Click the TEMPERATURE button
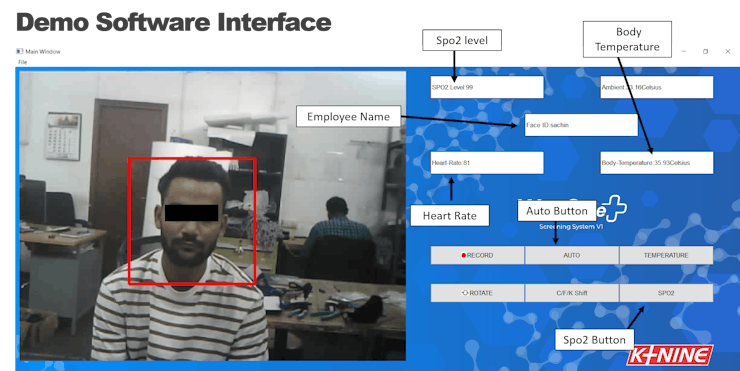740x371 pixels. click(x=666, y=255)
